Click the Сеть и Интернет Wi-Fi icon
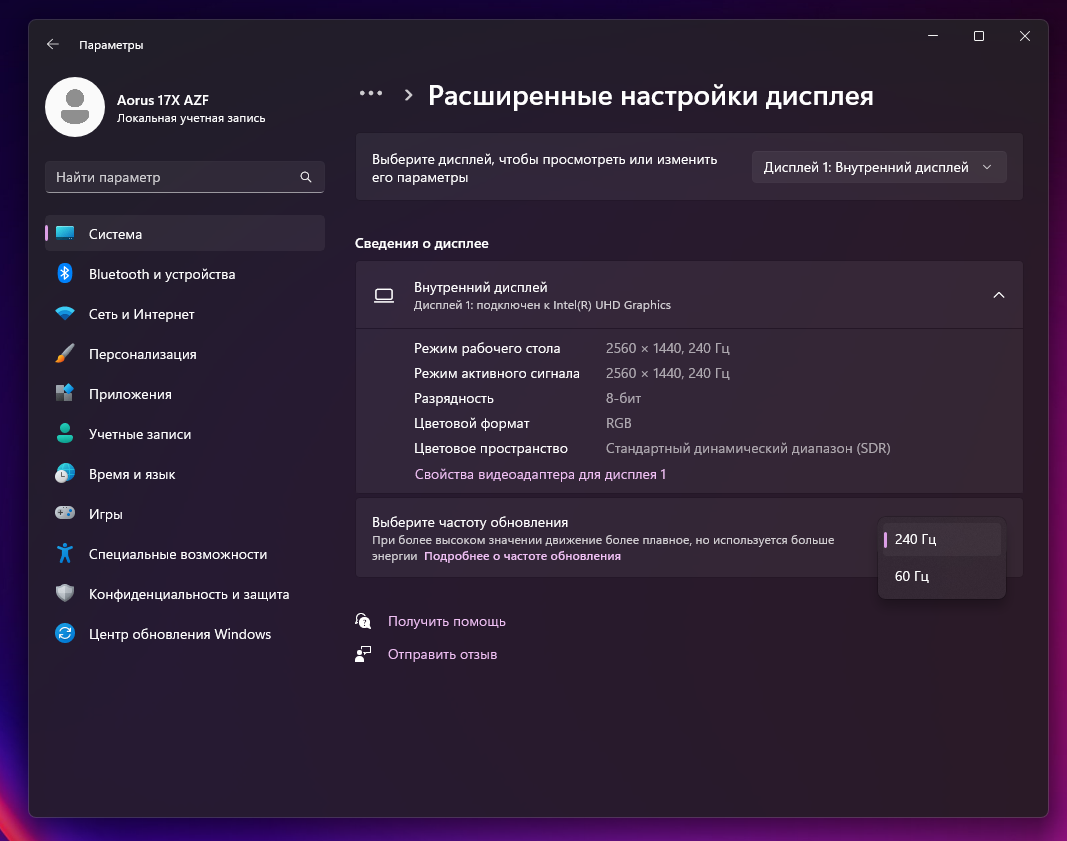The image size is (1067, 841). point(65,314)
